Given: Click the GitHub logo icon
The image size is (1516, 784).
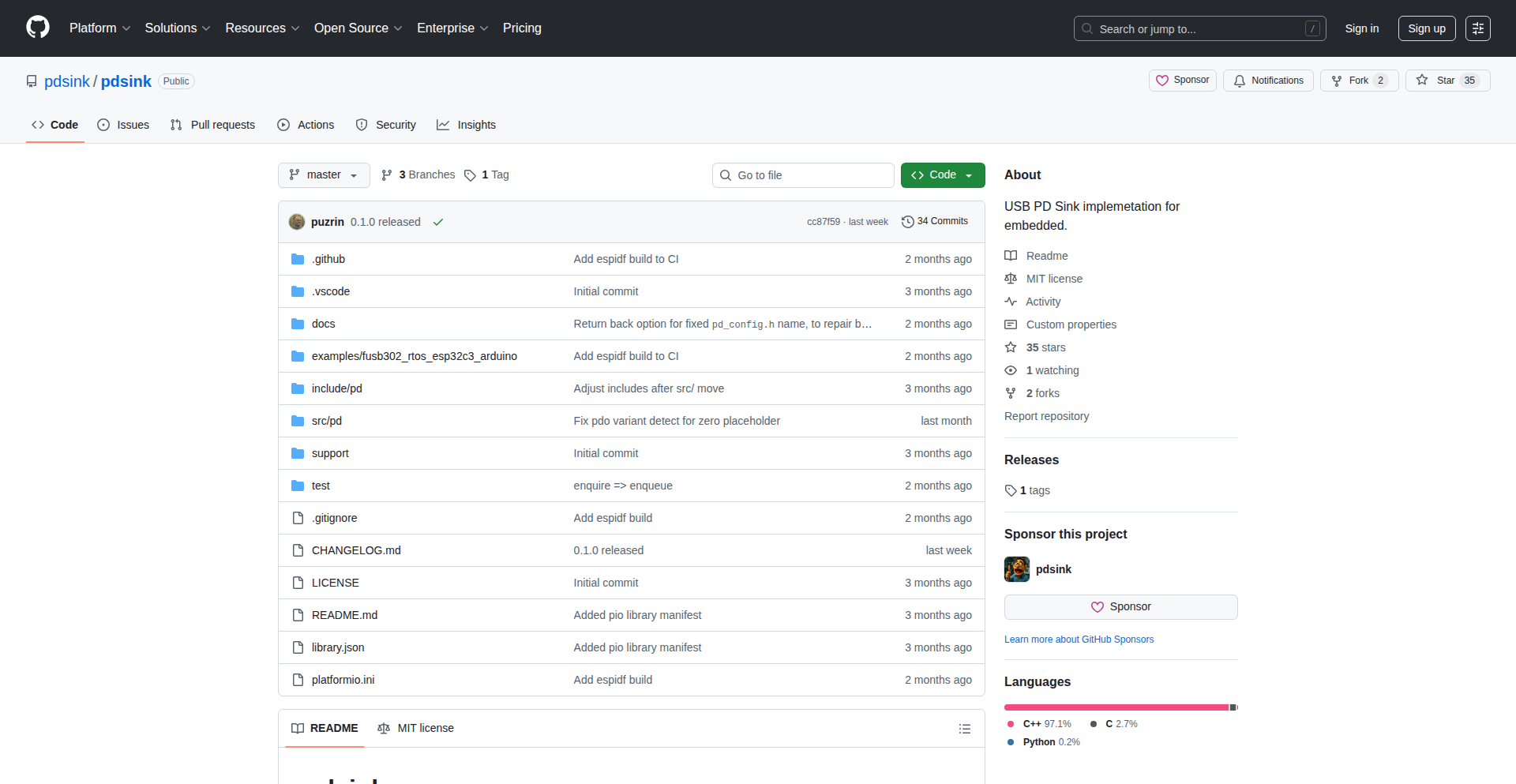Looking at the screenshot, I should click(x=37, y=28).
